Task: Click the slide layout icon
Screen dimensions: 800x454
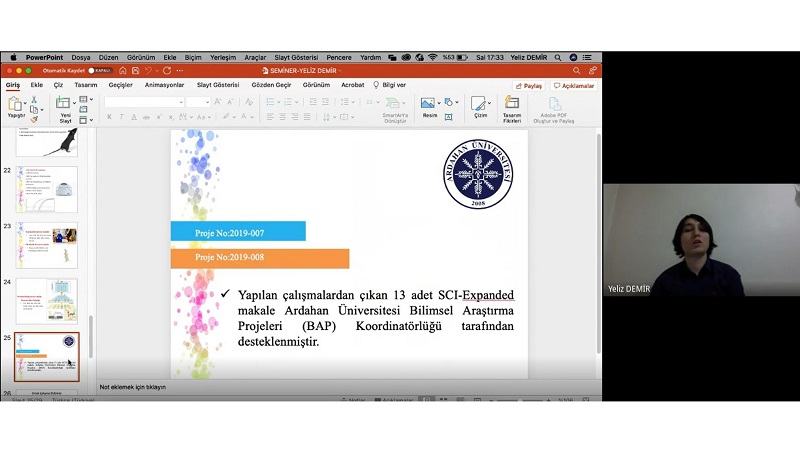Action: [83, 99]
